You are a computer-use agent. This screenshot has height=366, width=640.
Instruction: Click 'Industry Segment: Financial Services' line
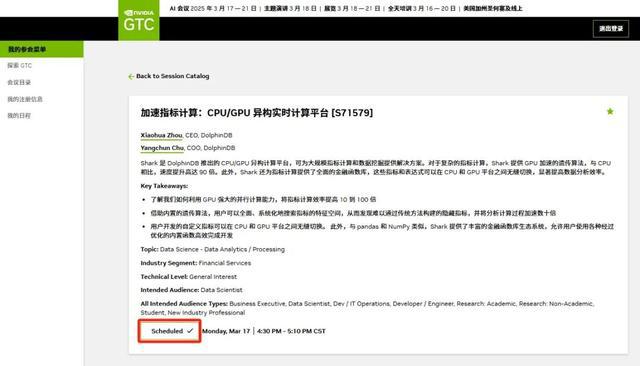click(x=196, y=263)
